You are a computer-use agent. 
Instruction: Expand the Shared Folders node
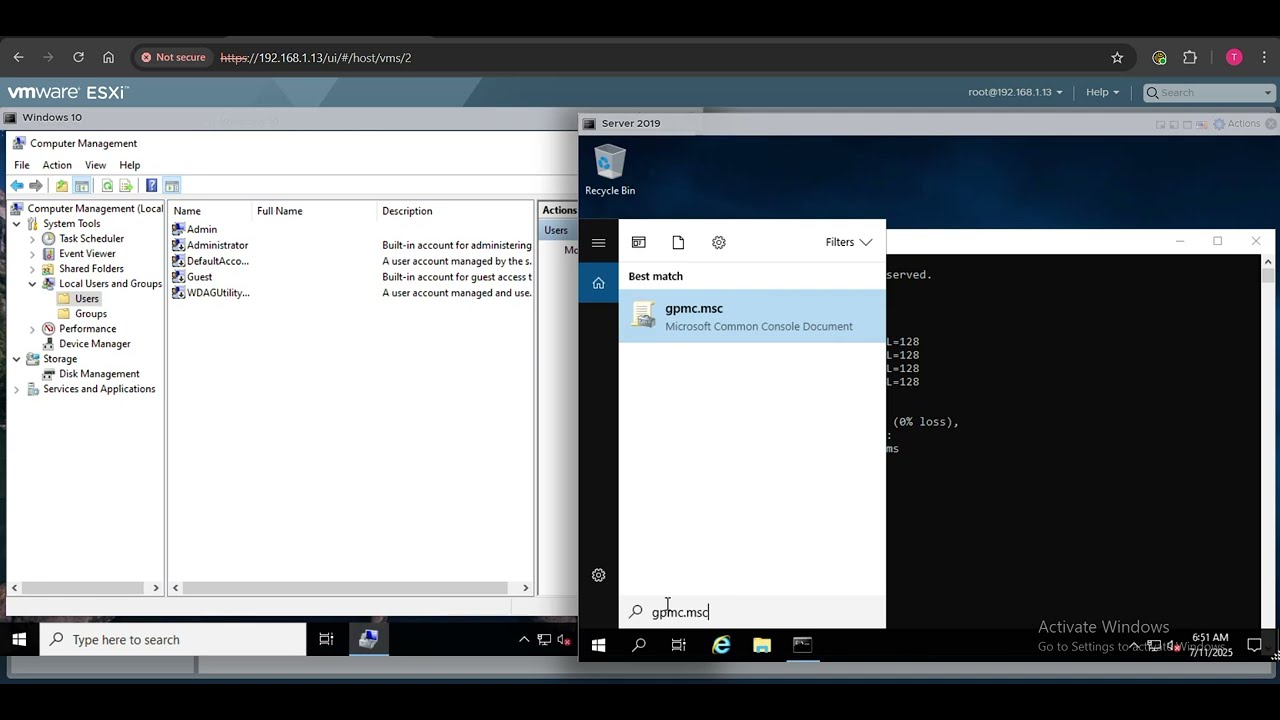point(32,269)
